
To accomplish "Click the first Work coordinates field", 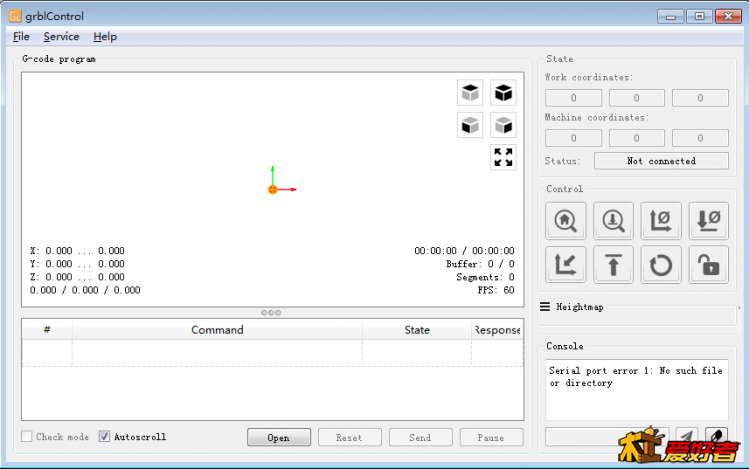I will (x=573, y=98).
